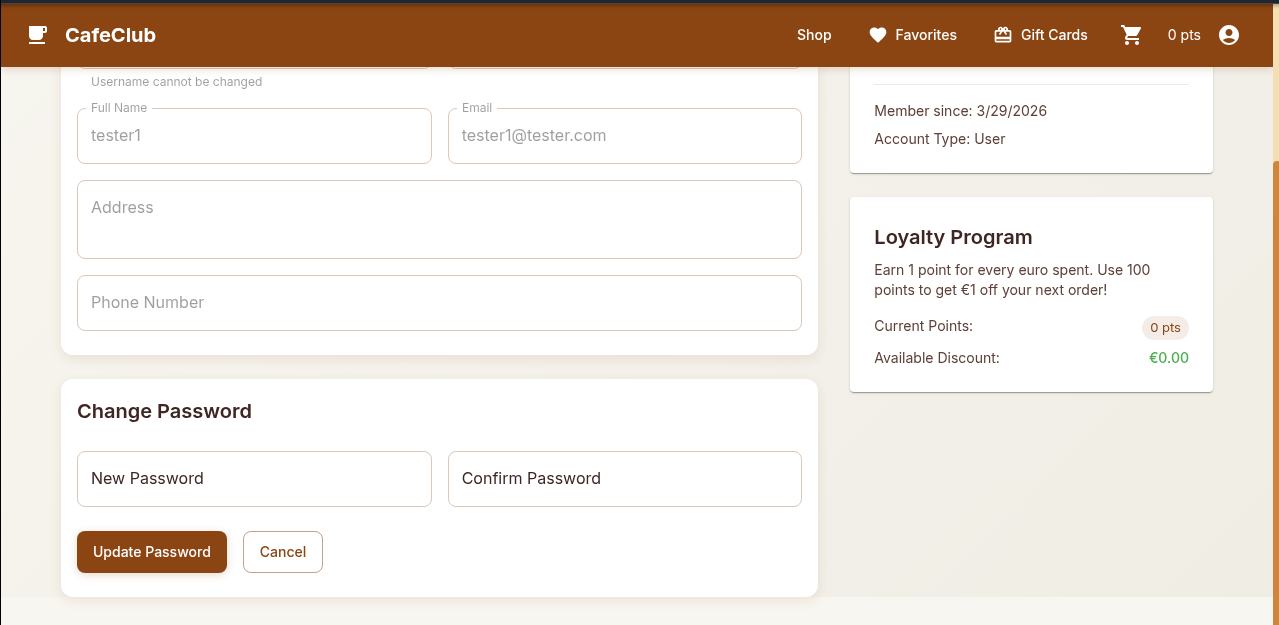Click the Cancel button
Screen dimensions: 1279x625
point(282,552)
